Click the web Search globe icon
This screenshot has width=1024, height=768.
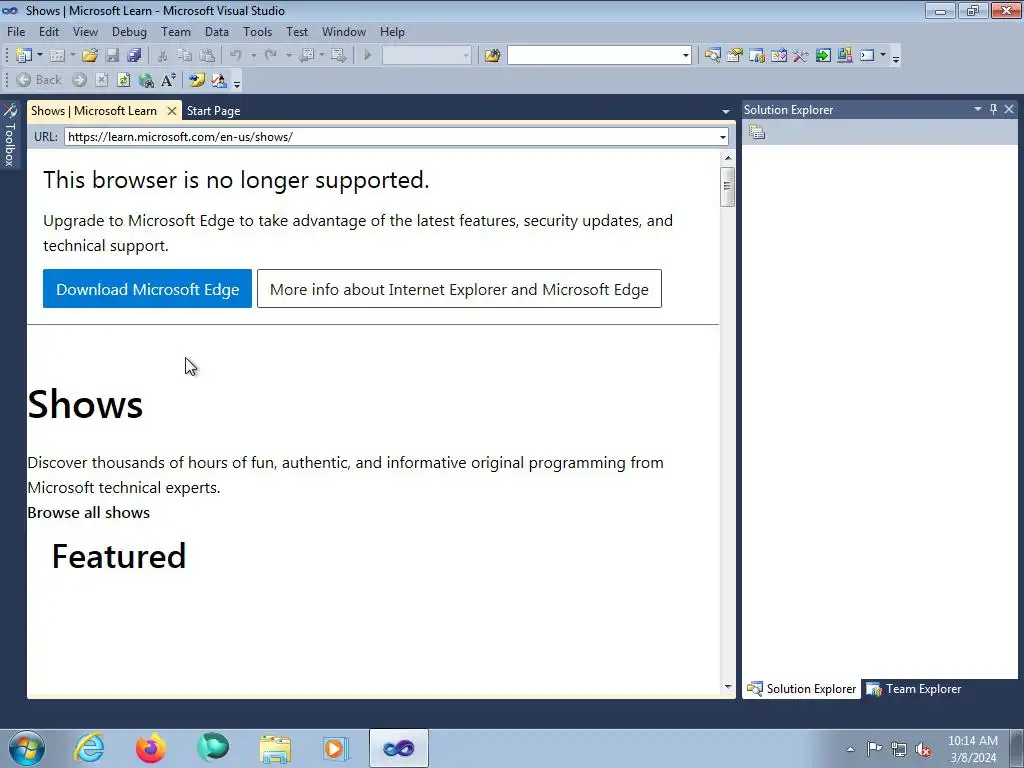(x=146, y=80)
